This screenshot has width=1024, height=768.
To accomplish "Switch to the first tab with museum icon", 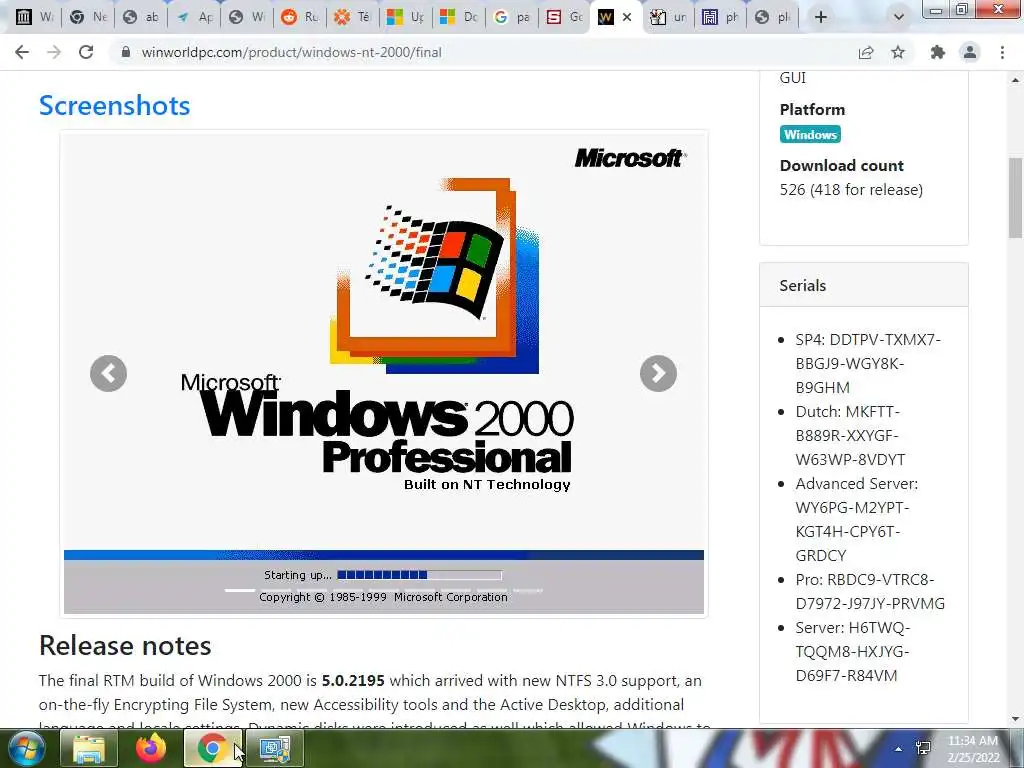I will tap(34, 17).
